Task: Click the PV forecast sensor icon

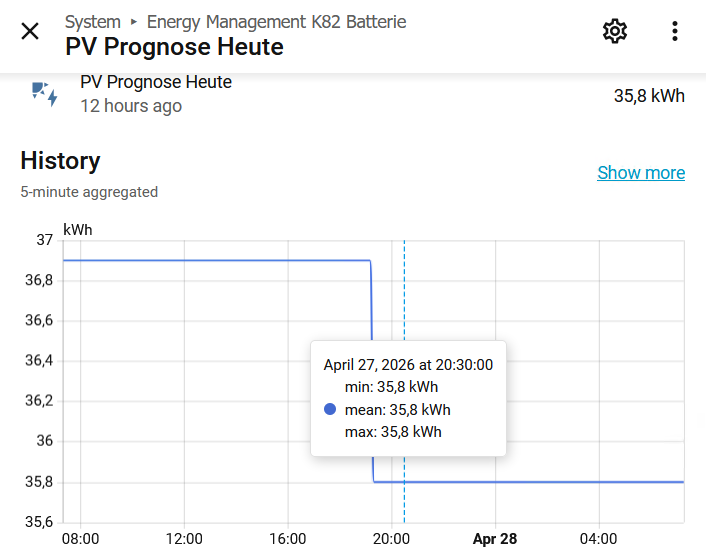Action: point(45,95)
